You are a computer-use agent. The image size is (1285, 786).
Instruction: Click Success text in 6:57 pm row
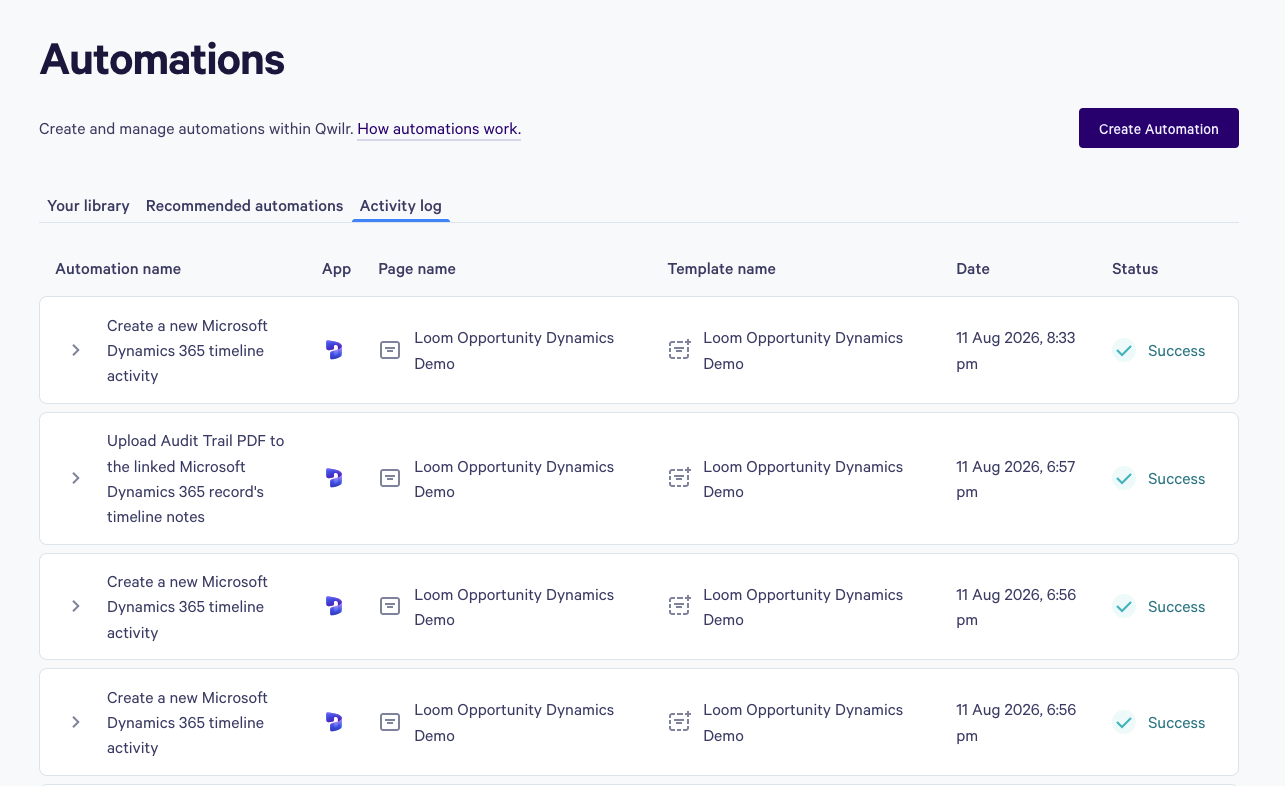tap(1176, 479)
